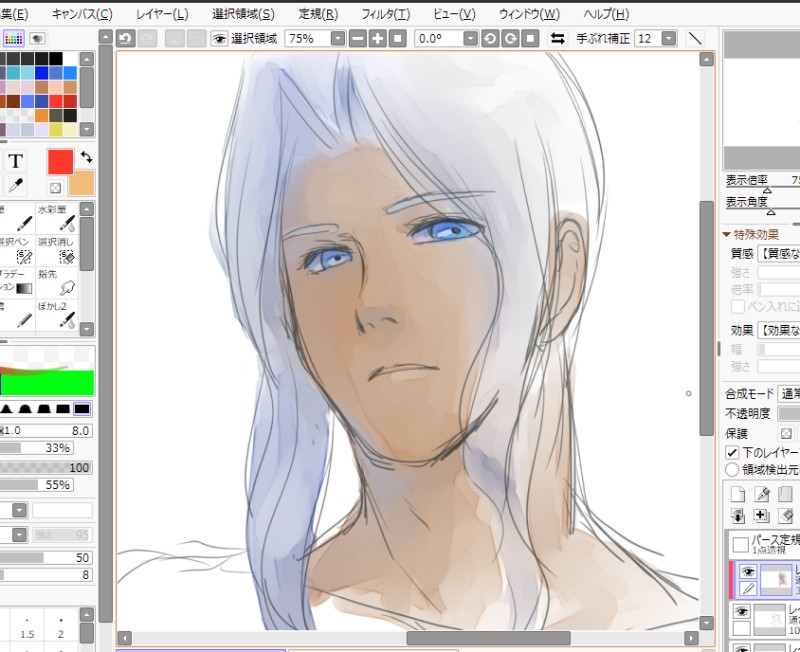Click the straight line drawing mode icon
The height and width of the screenshot is (652, 800).
[695, 39]
